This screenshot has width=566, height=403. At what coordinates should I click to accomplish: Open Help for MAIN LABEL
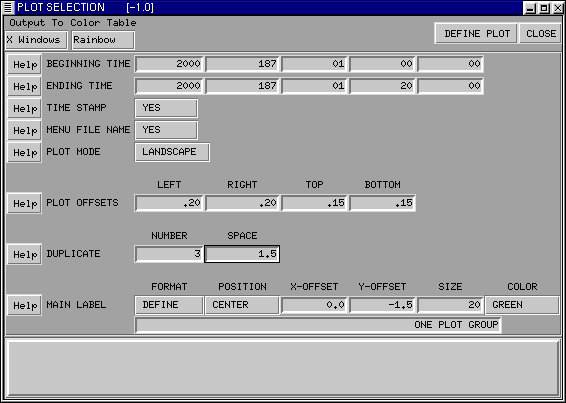click(25, 305)
